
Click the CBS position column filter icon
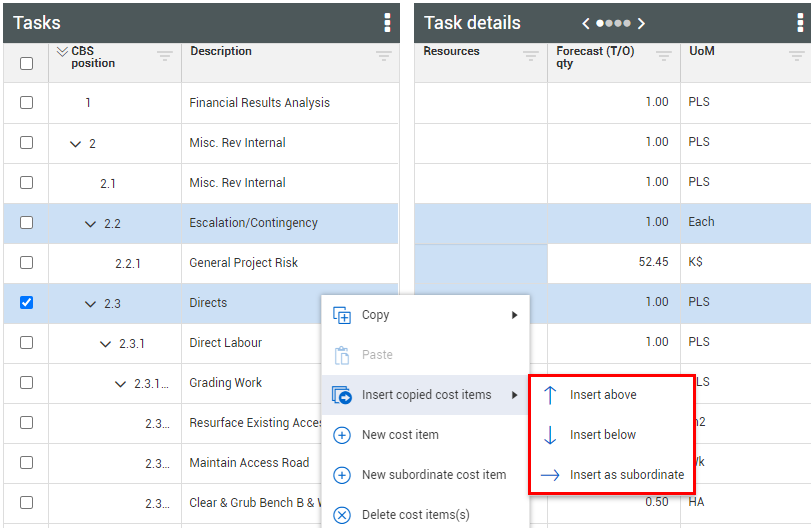[165, 57]
